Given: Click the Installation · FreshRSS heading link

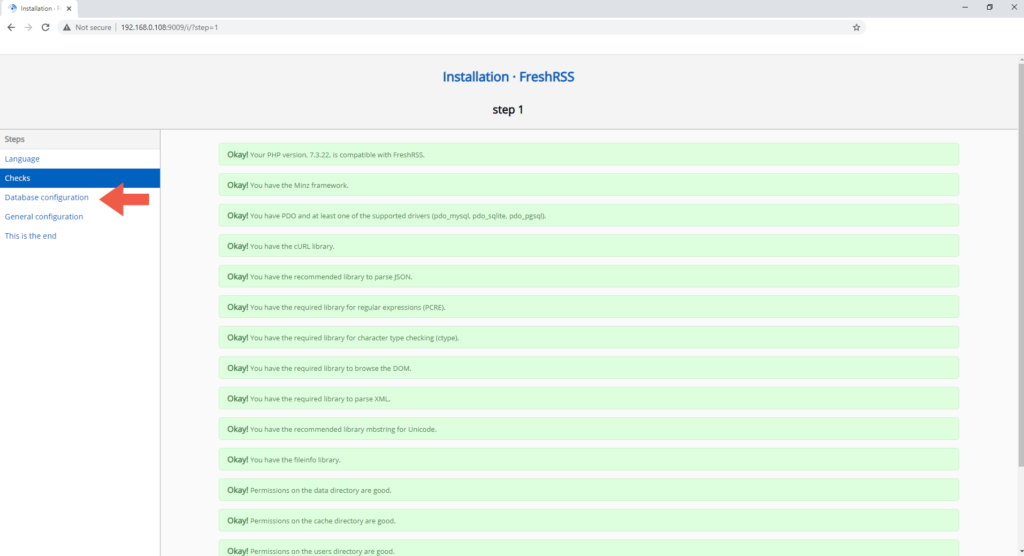Looking at the screenshot, I should [508, 76].
